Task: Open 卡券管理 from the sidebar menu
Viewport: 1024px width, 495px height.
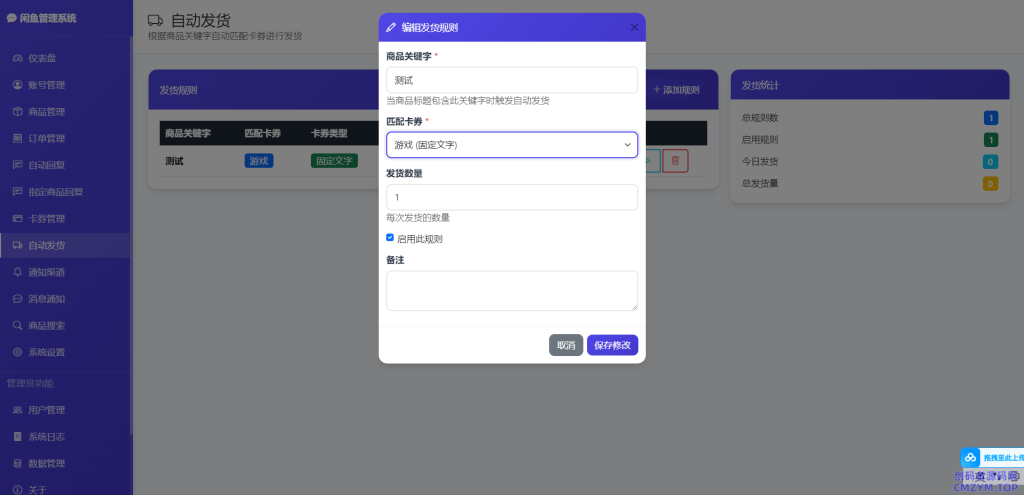Action: pyautogui.click(x=46, y=219)
